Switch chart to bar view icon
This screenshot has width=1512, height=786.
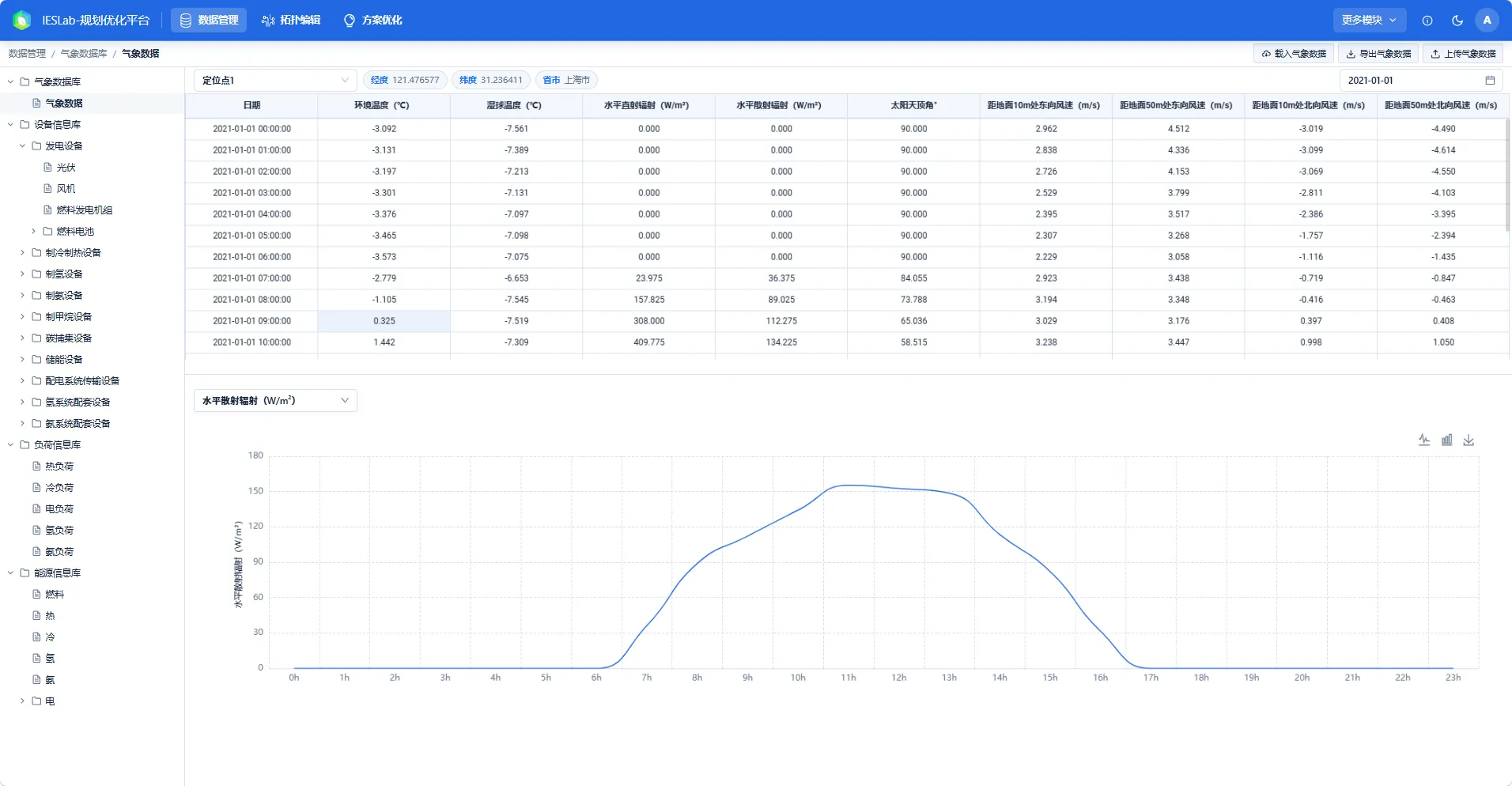[x=1446, y=440]
